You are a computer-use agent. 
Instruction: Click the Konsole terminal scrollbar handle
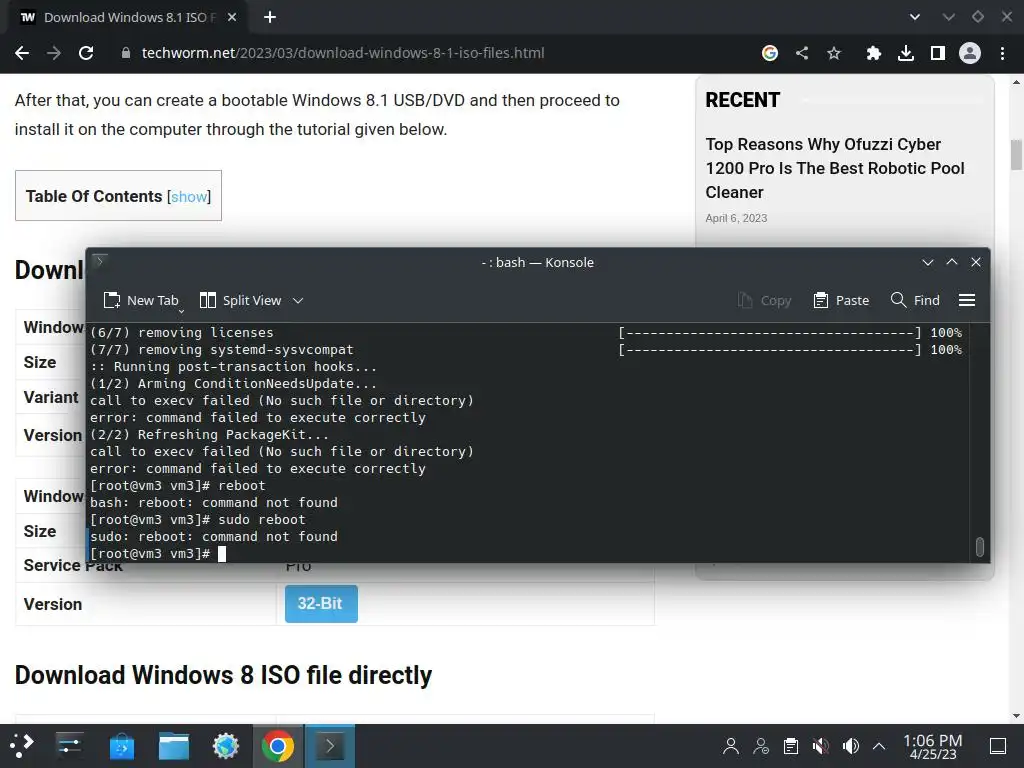point(979,547)
